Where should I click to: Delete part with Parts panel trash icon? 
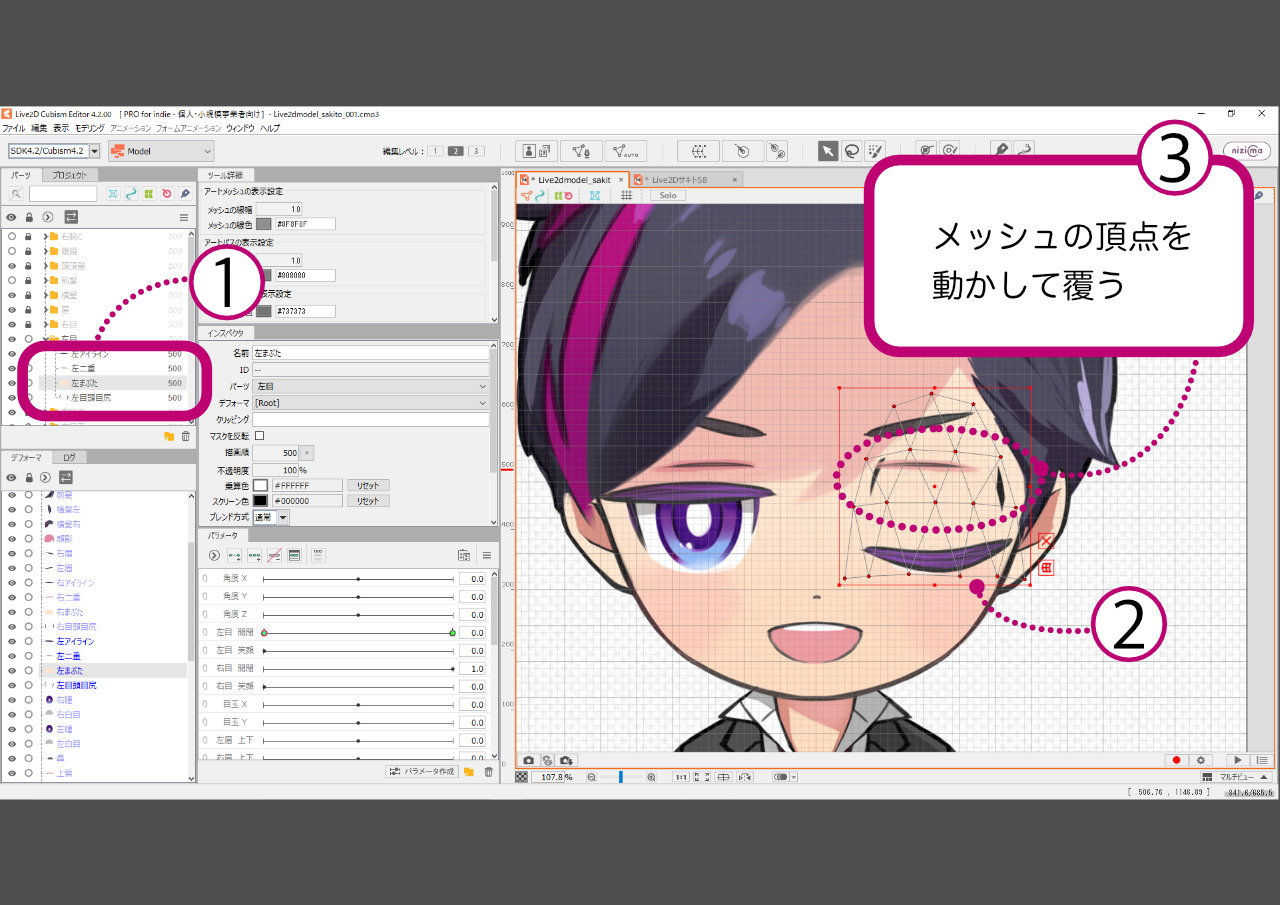185,436
